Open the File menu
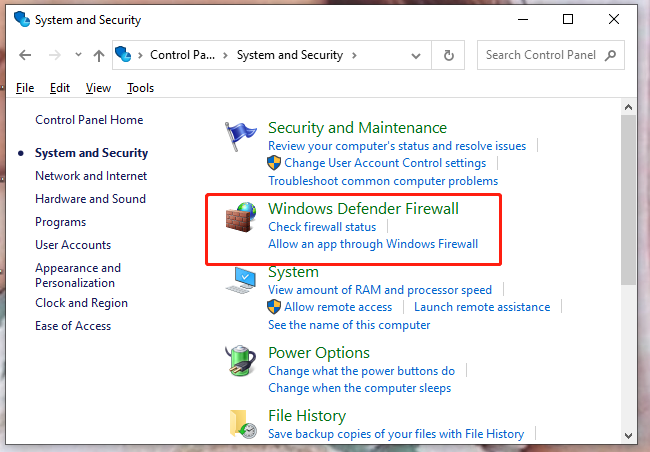This screenshot has width=650, height=452. [25, 88]
